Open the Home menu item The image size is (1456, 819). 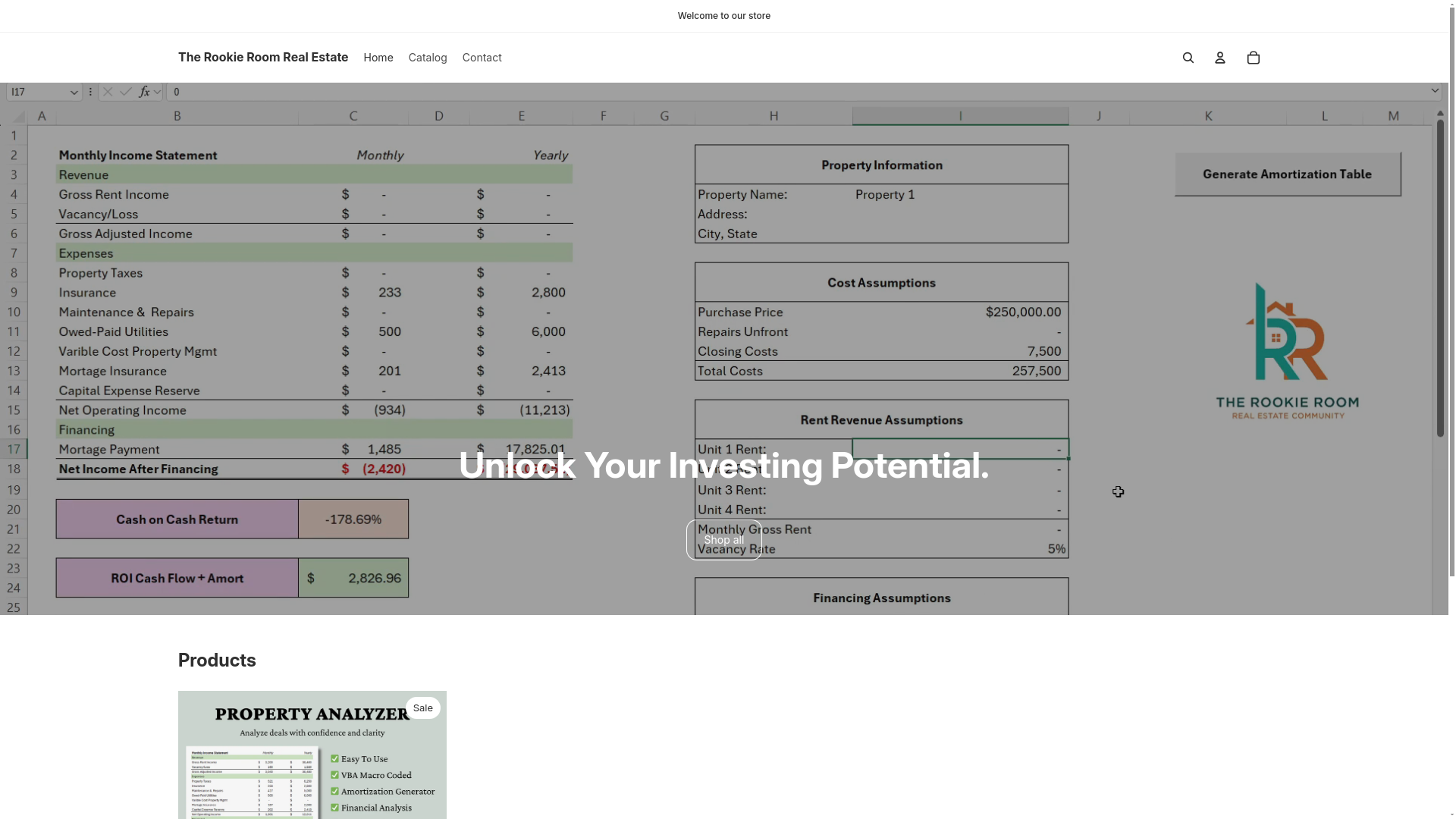(378, 58)
